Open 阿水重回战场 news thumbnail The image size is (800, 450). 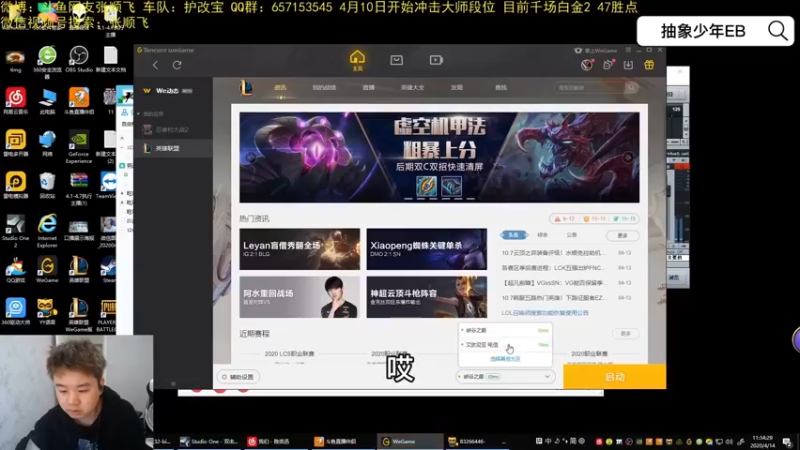click(299, 297)
